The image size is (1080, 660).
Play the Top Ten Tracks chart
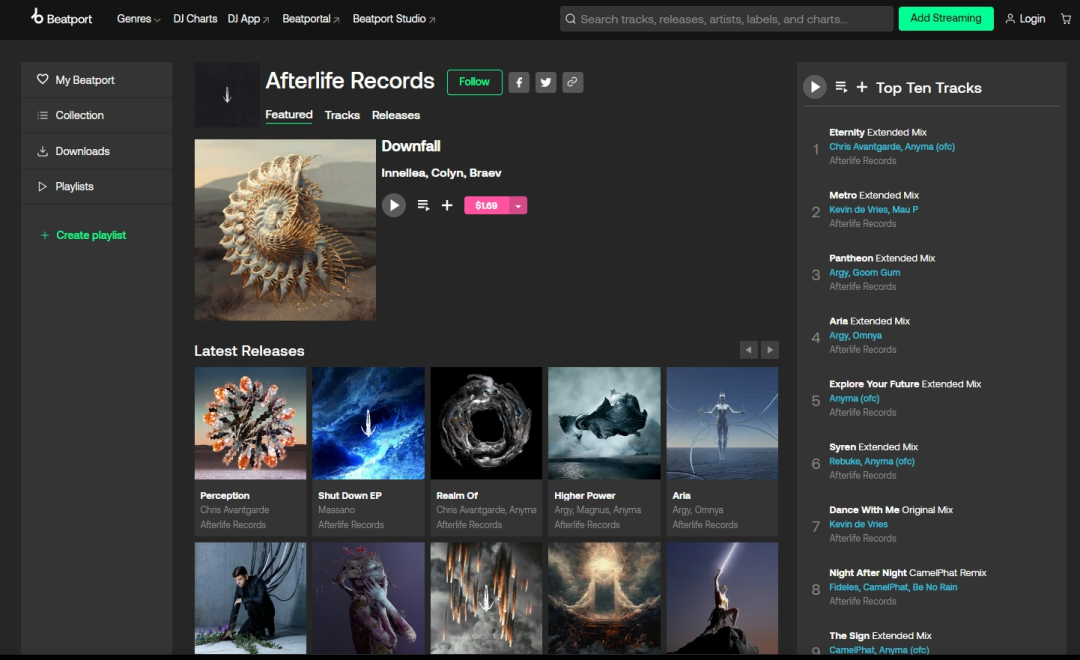tap(815, 87)
